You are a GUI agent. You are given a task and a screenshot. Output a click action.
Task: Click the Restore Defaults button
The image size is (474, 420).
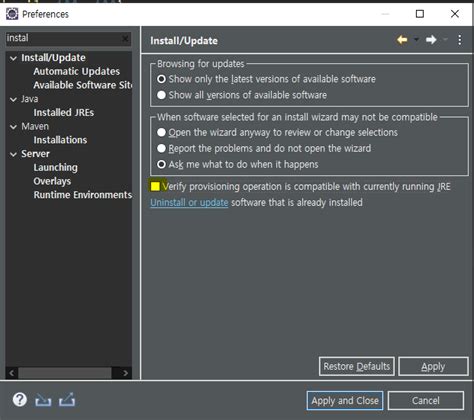pos(357,366)
